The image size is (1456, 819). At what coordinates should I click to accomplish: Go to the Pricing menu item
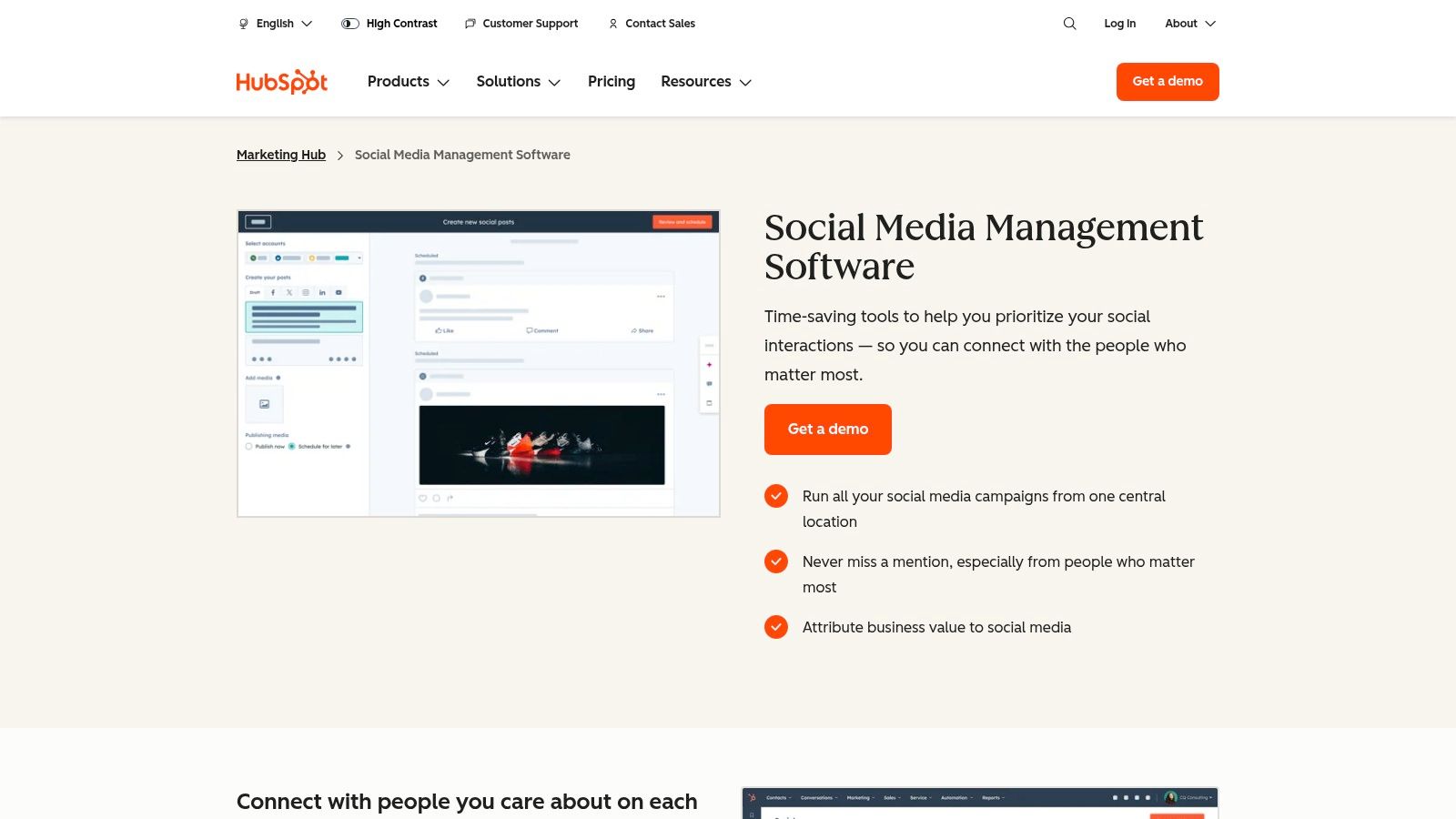611,81
